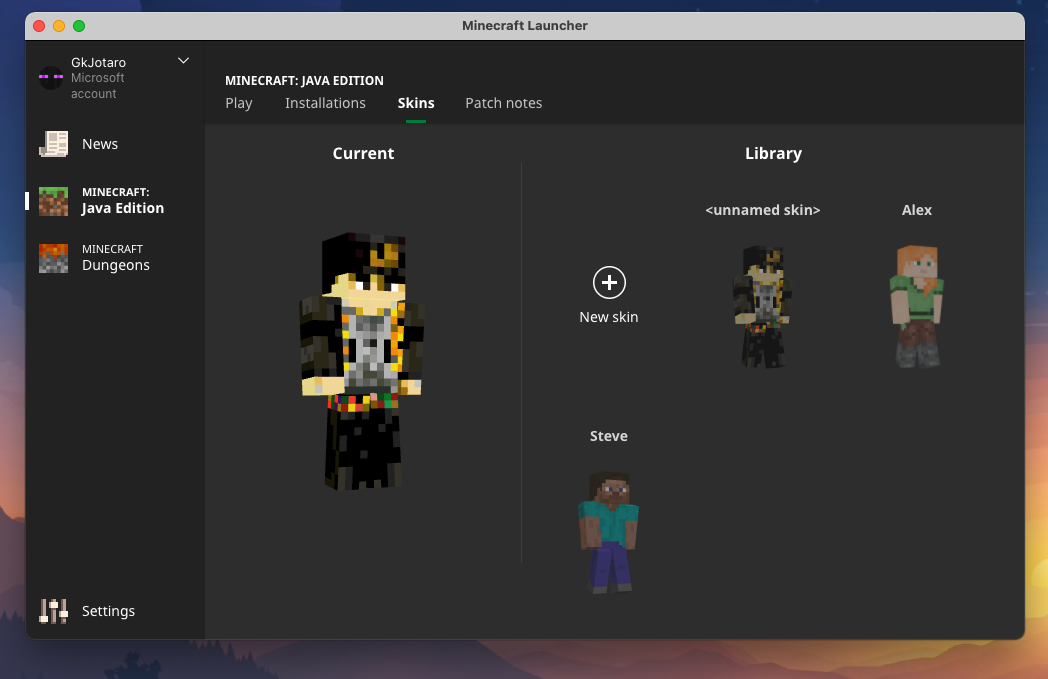Minimize the launcher with the yellow button
The width and height of the screenshot is (1048, 679).
[x=59, y=25]
